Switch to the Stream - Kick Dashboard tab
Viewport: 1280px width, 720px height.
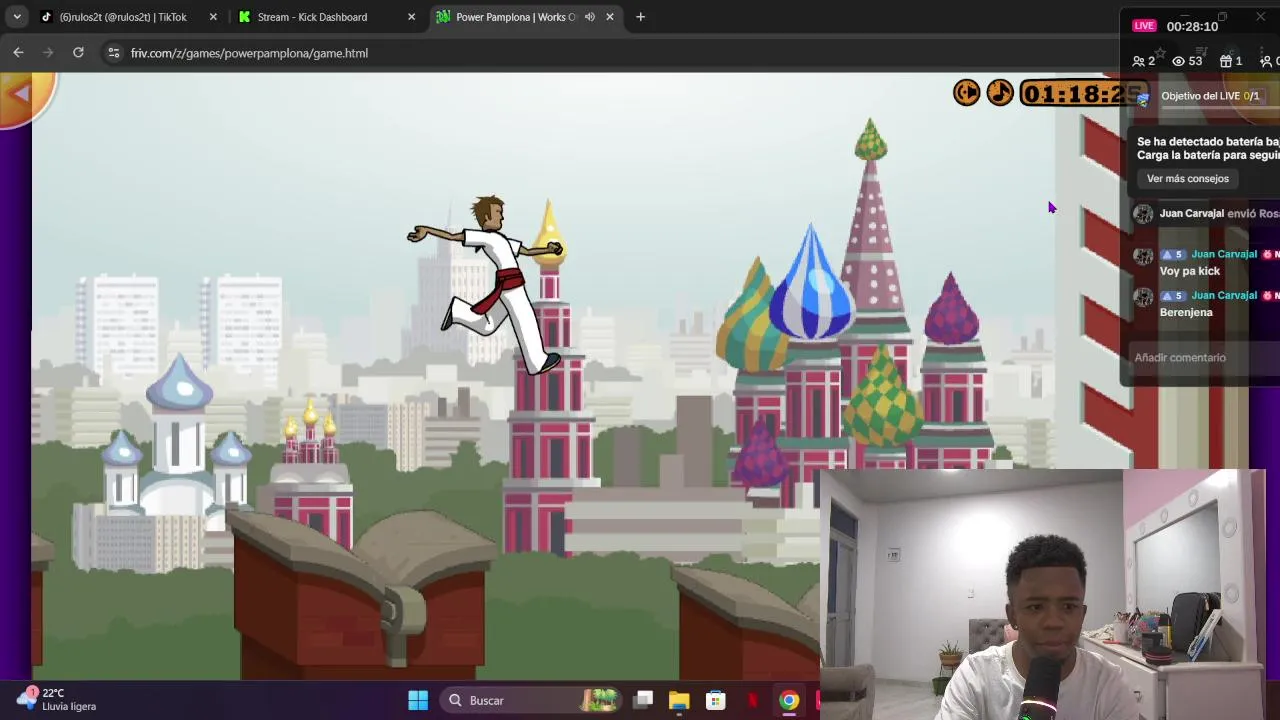pyautogui.click(x=312, y=17)
